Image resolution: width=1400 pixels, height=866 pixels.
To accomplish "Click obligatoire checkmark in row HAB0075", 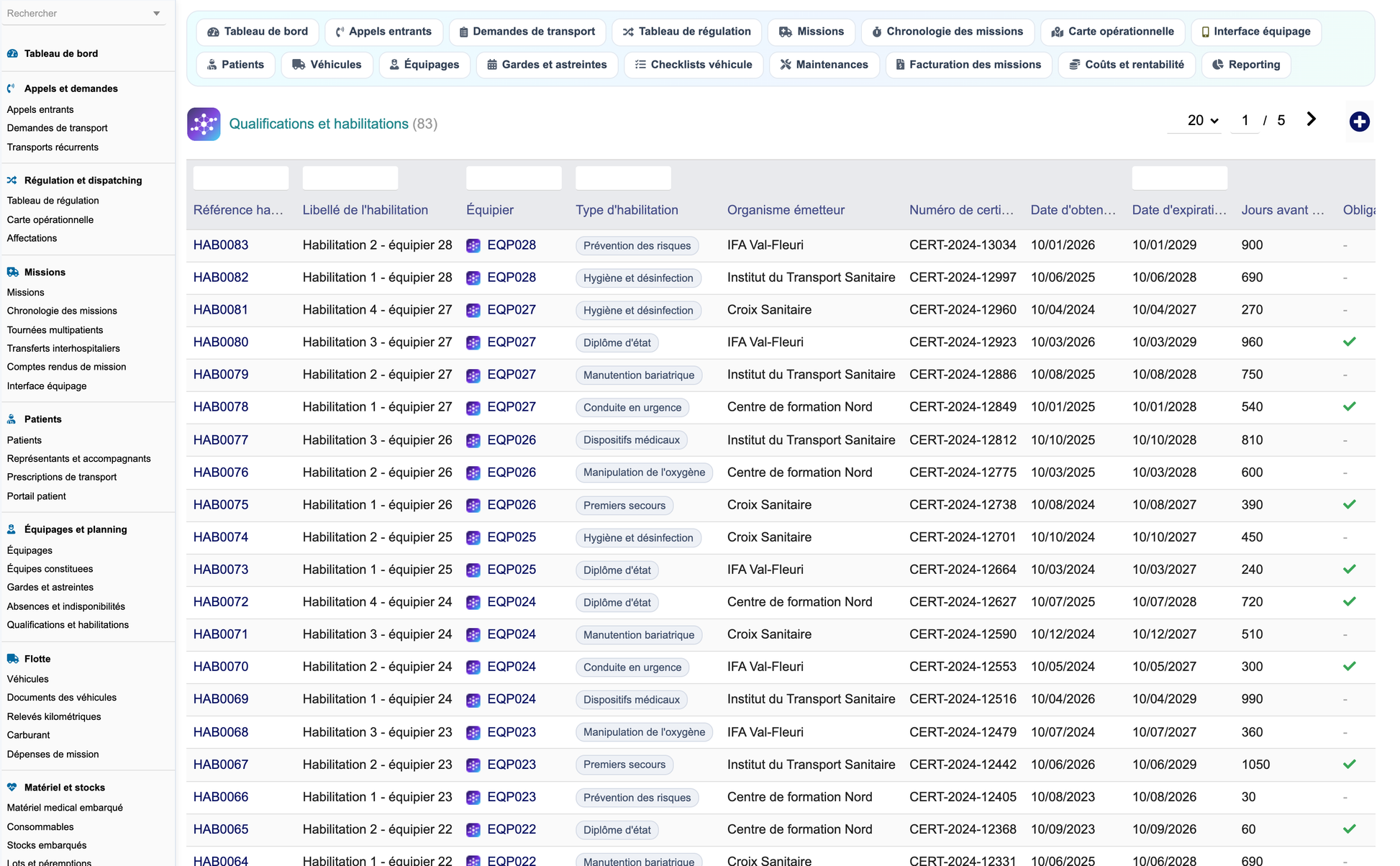I will click(1350, 504).
